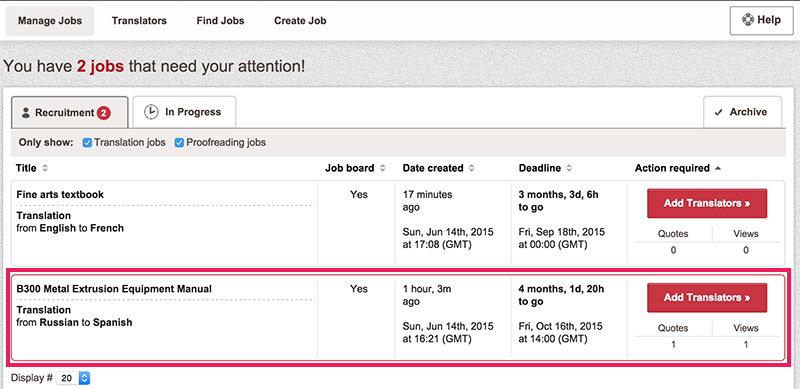
Task: Click the checkmark icon on Archive tab
Action: pos(719,113)
